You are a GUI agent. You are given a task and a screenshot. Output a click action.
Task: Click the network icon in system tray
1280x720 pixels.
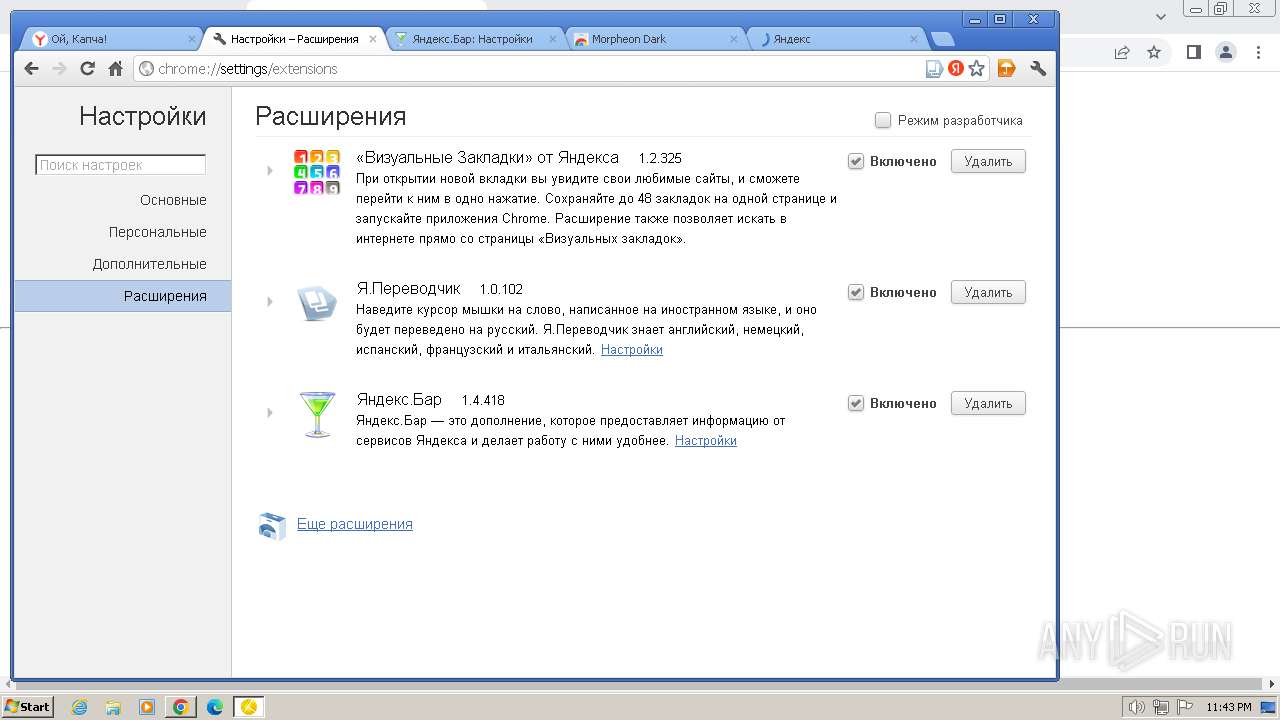click(x=1161, y=707)
